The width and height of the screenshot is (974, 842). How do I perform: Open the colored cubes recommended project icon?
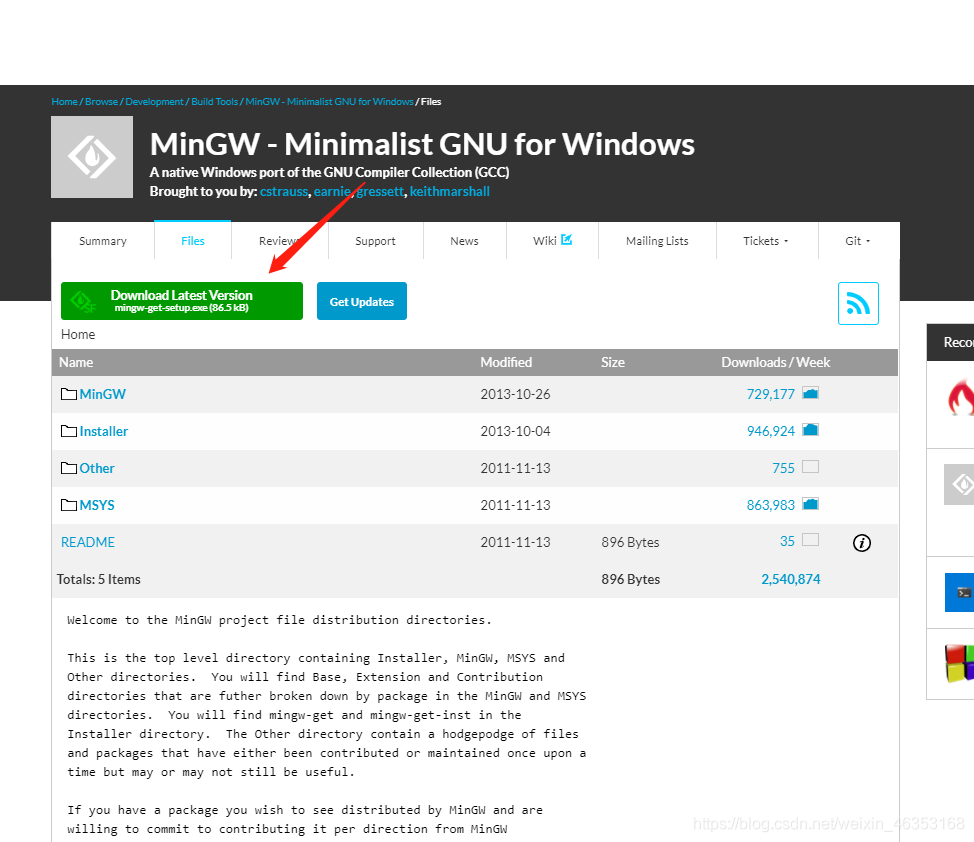[x=959, y=664]
